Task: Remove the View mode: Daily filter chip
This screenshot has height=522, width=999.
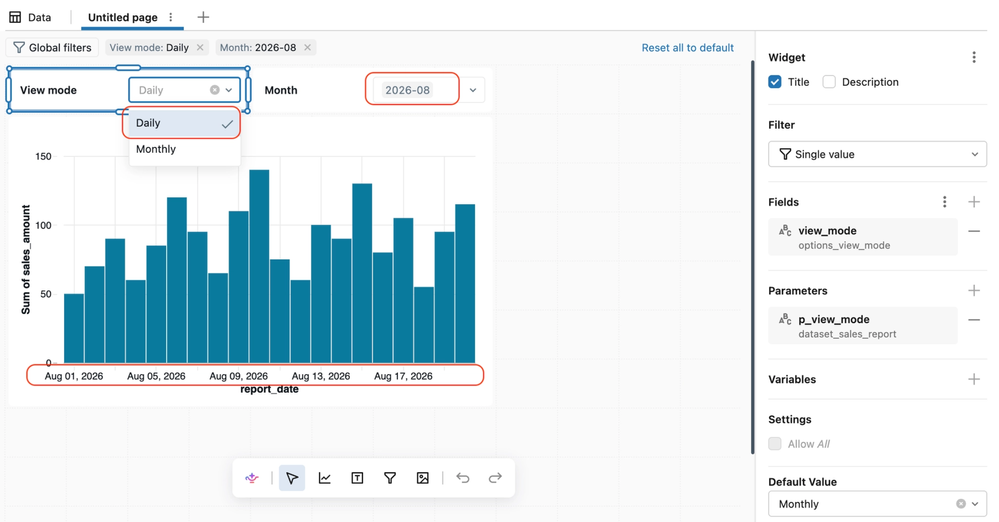Action: click(x=200, y=48)
